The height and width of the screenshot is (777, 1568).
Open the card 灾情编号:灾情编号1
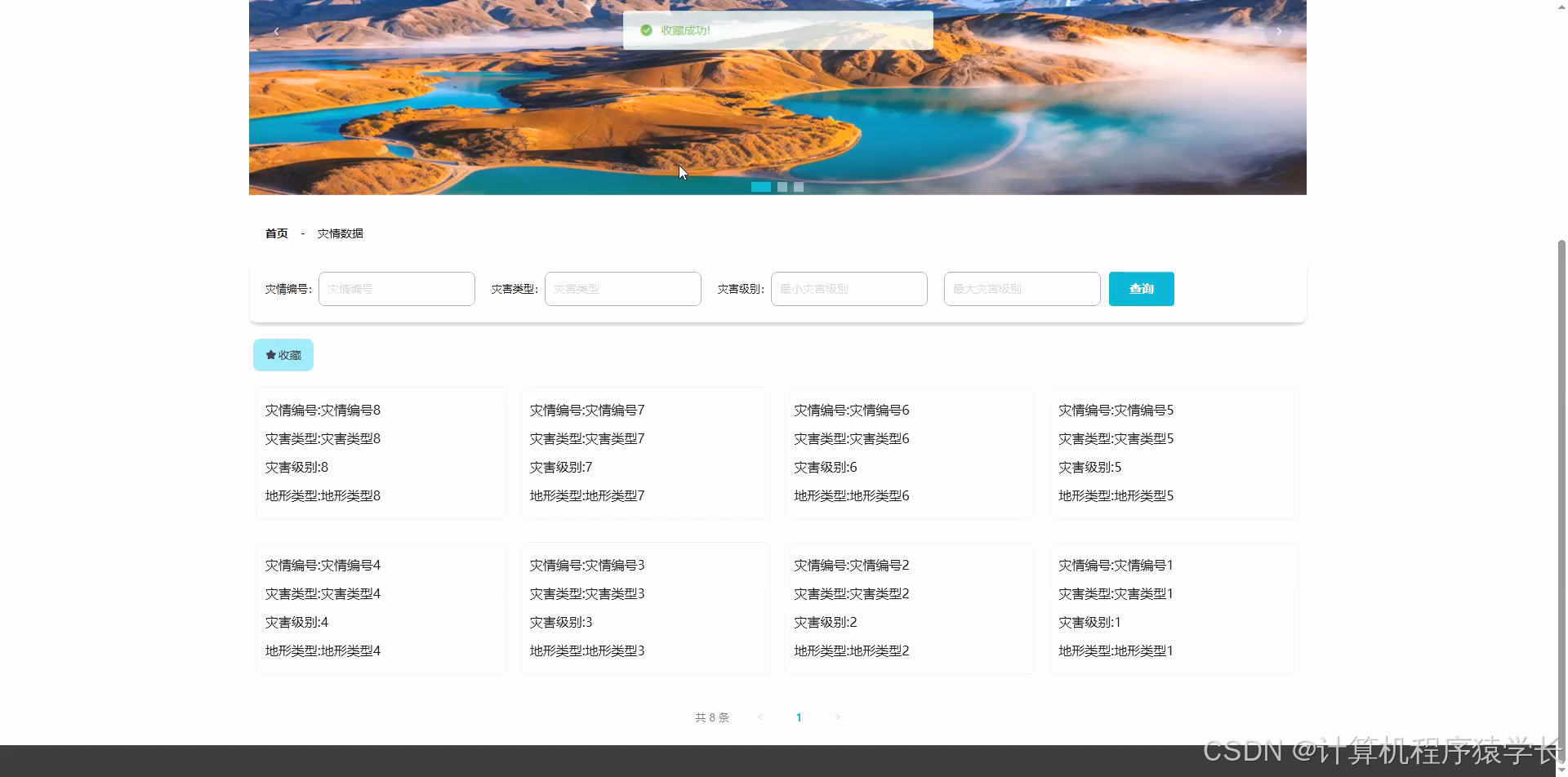[1174, 608]
